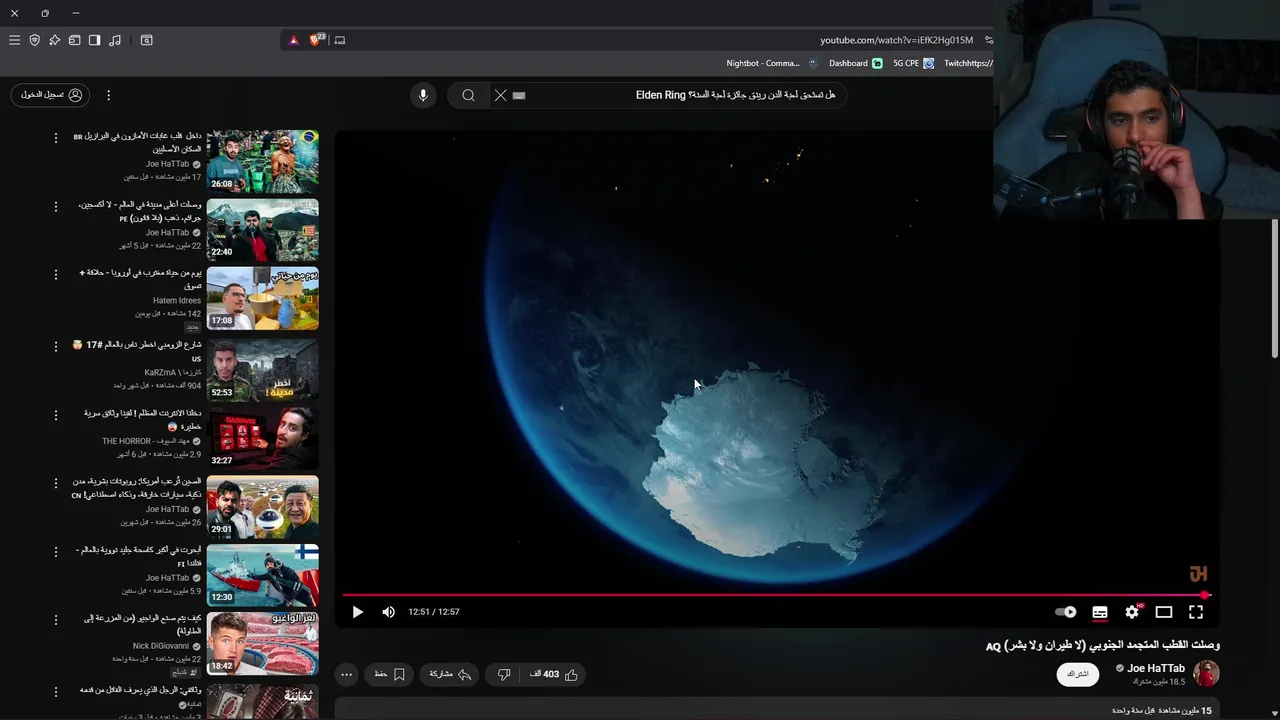The height and width of the screenshot is (720, 1280).
Task: Open more actions below the video
Action: coord(346,675)
